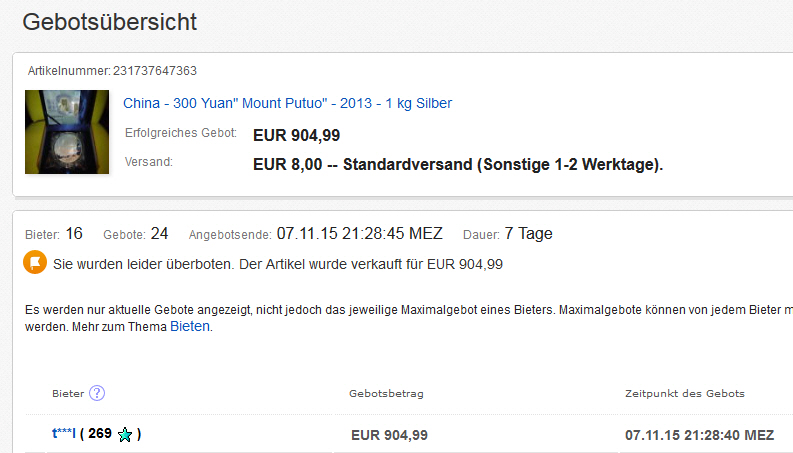The image size is (793, 453).
Task: Click the Gebote count 24
Action: pos(159,234)
